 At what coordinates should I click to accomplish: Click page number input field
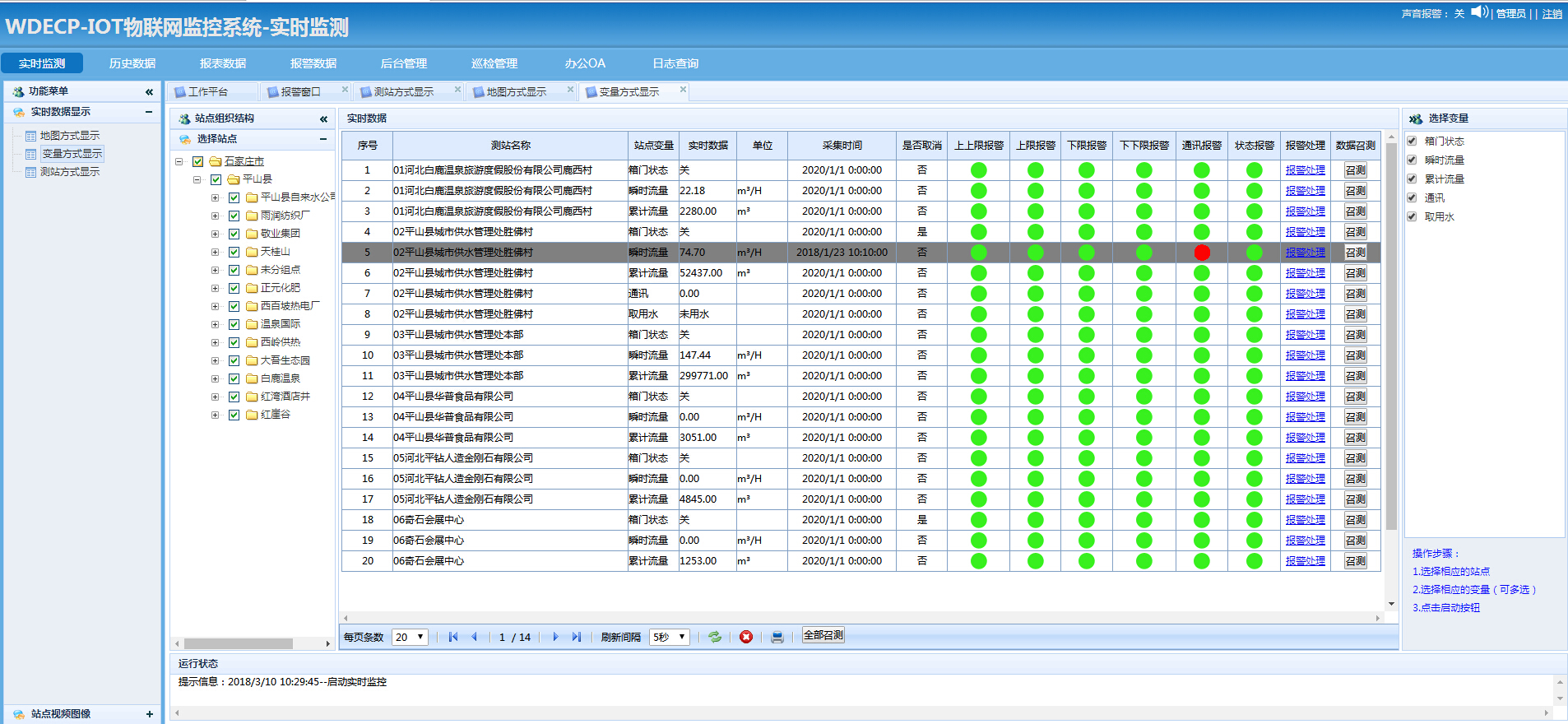[502, 637]
